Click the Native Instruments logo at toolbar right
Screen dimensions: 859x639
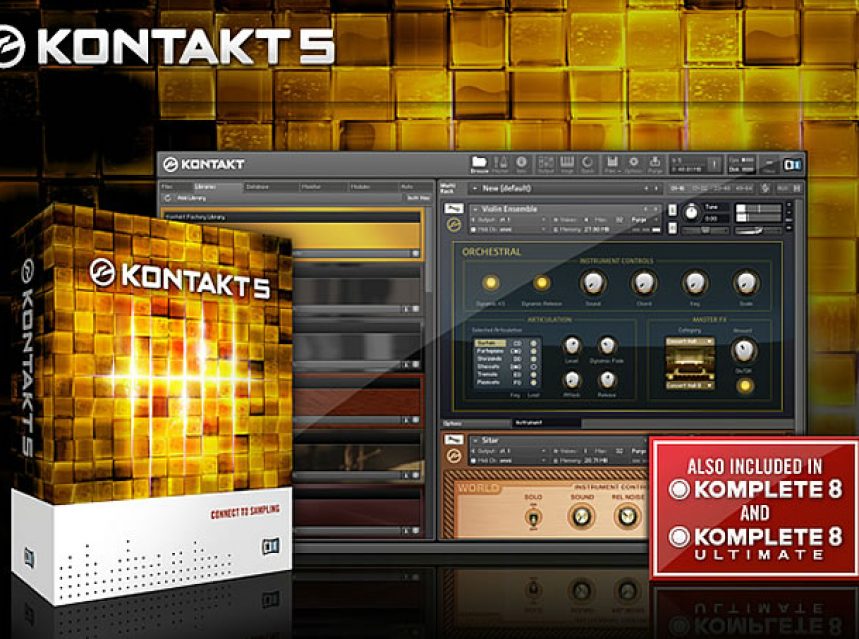click(792, 164)
